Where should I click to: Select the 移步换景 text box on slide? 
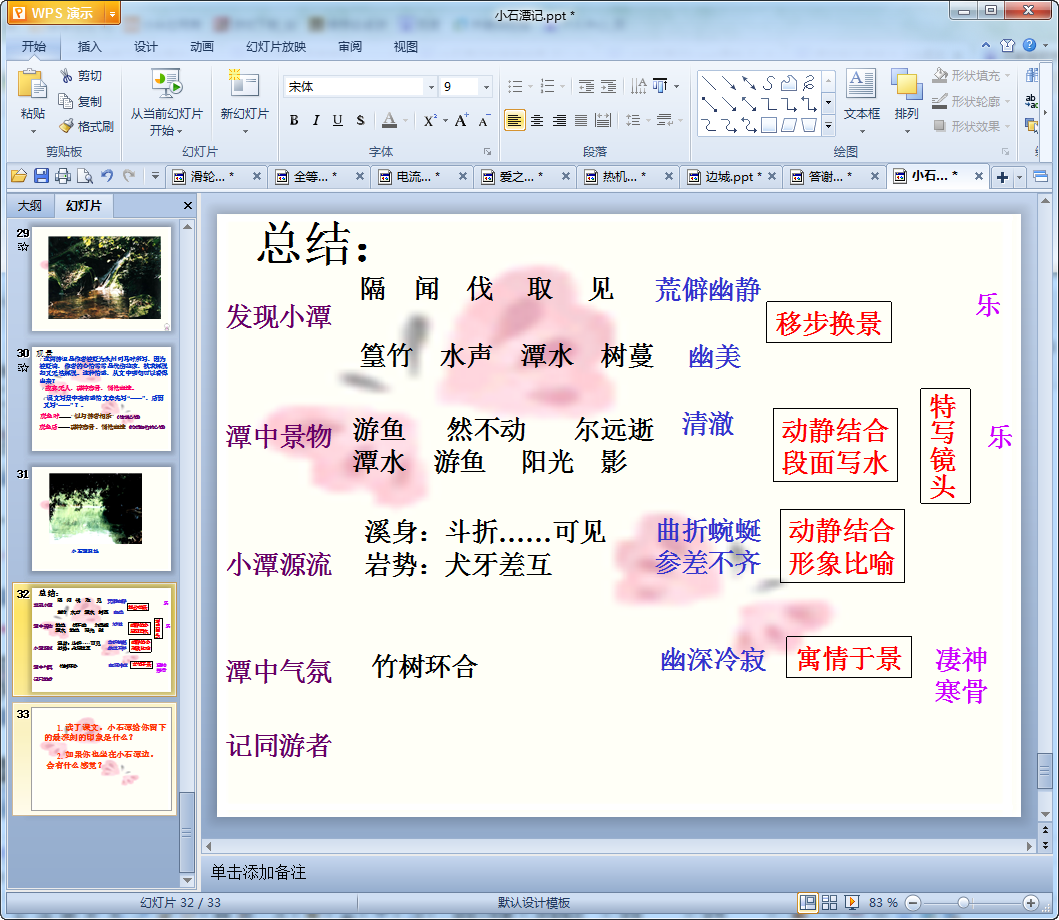click(x=829, y=322)
